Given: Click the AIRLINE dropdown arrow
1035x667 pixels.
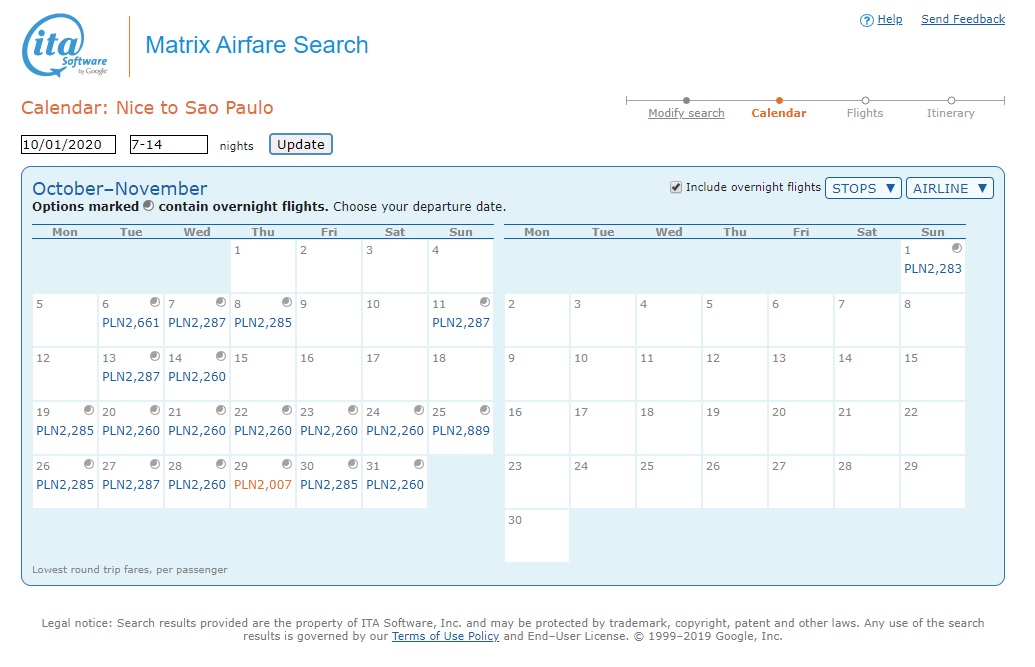Looking at the screenshot, I should pos(982,188).
